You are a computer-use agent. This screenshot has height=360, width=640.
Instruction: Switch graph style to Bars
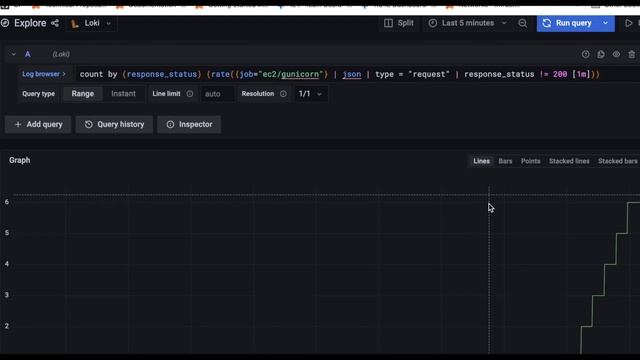505,161
